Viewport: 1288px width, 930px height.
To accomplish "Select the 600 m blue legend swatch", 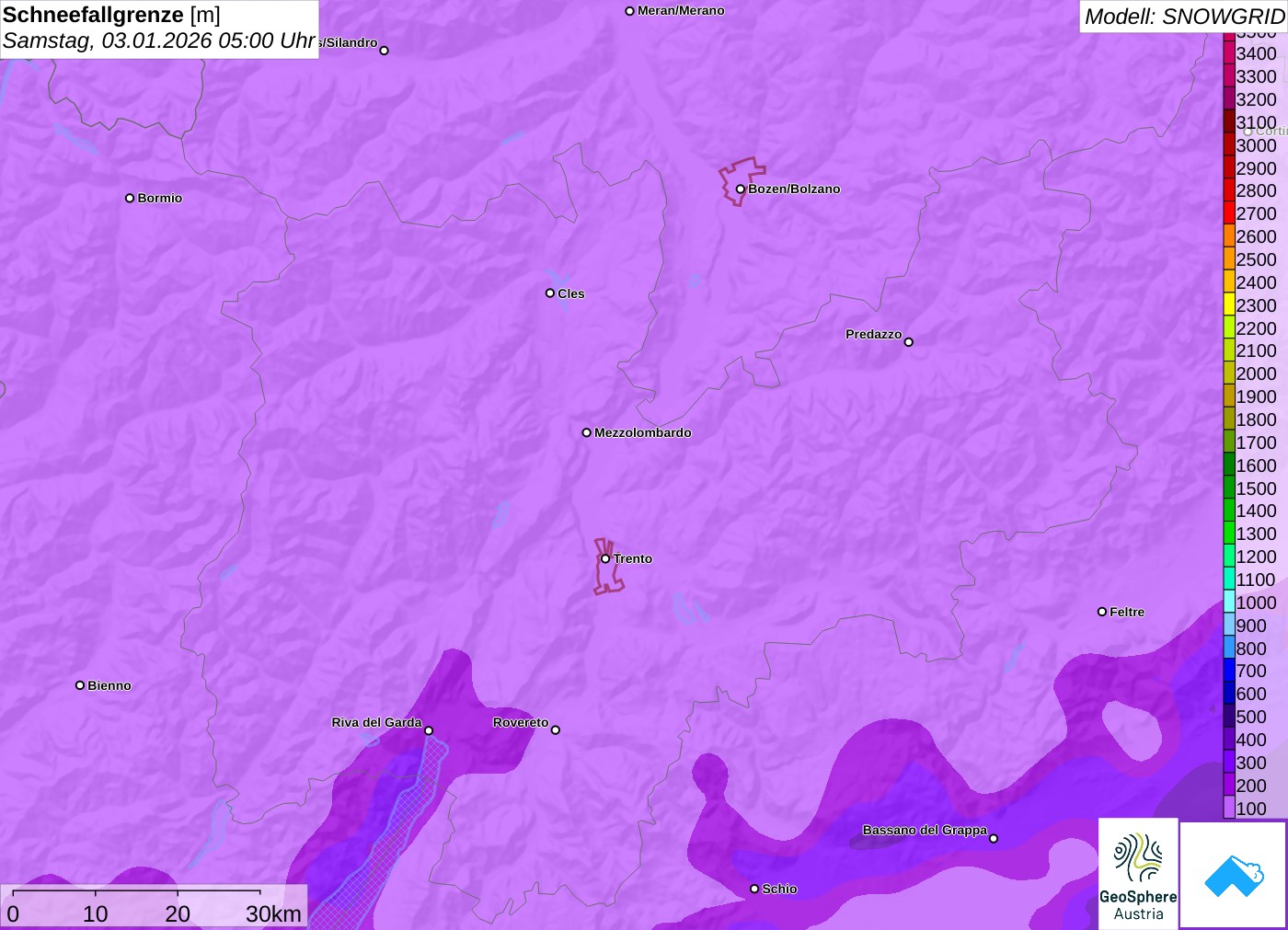I will [1229, 693].
